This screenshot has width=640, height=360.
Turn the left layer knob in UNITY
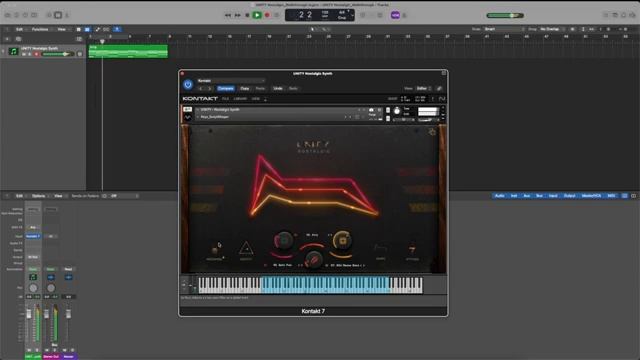pyautogui.click(x=284, y=240)
